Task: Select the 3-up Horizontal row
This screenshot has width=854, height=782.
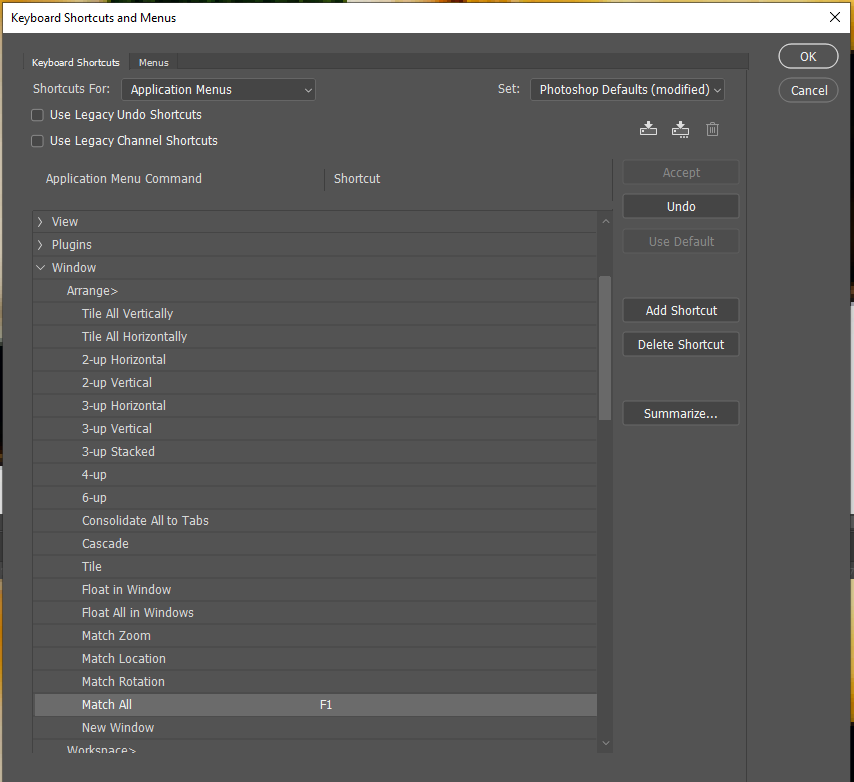Action: pyautogui.click(x=315, y=406)
